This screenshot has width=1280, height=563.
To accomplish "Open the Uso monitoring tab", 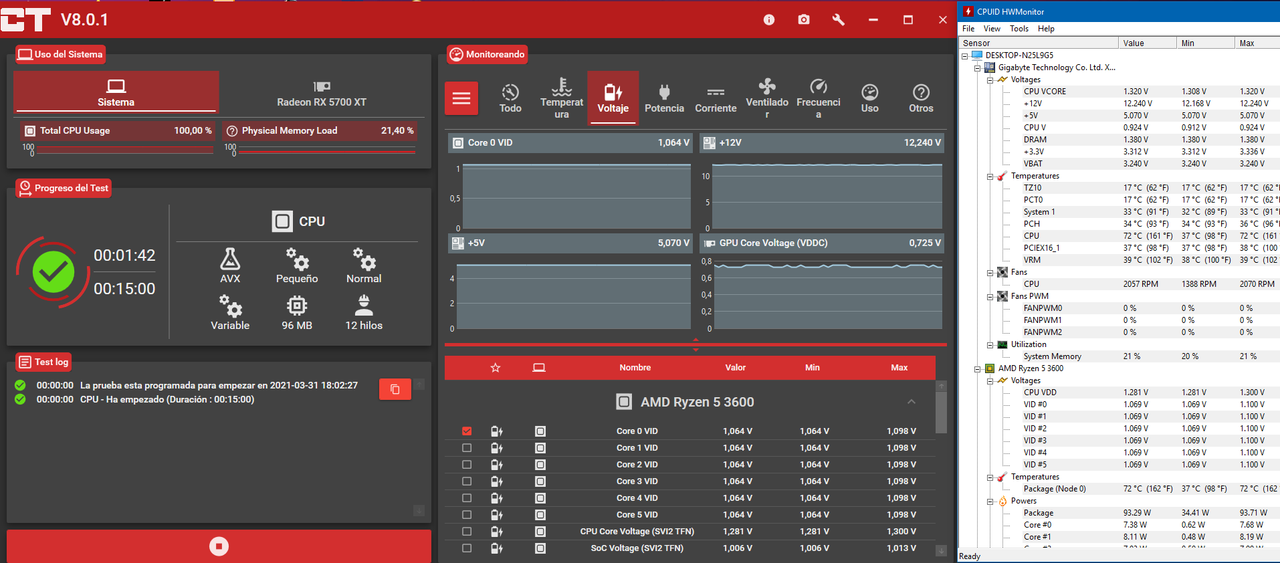I will pyautogui.click(x=870, y=97).
